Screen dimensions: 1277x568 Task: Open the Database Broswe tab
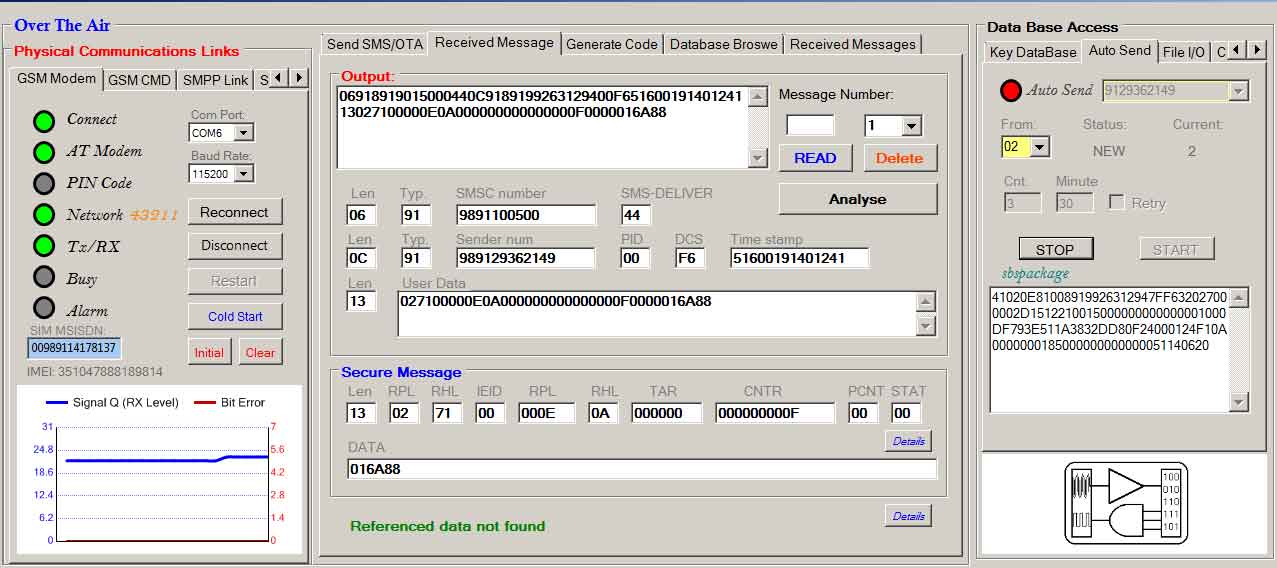tap(724, 44)
